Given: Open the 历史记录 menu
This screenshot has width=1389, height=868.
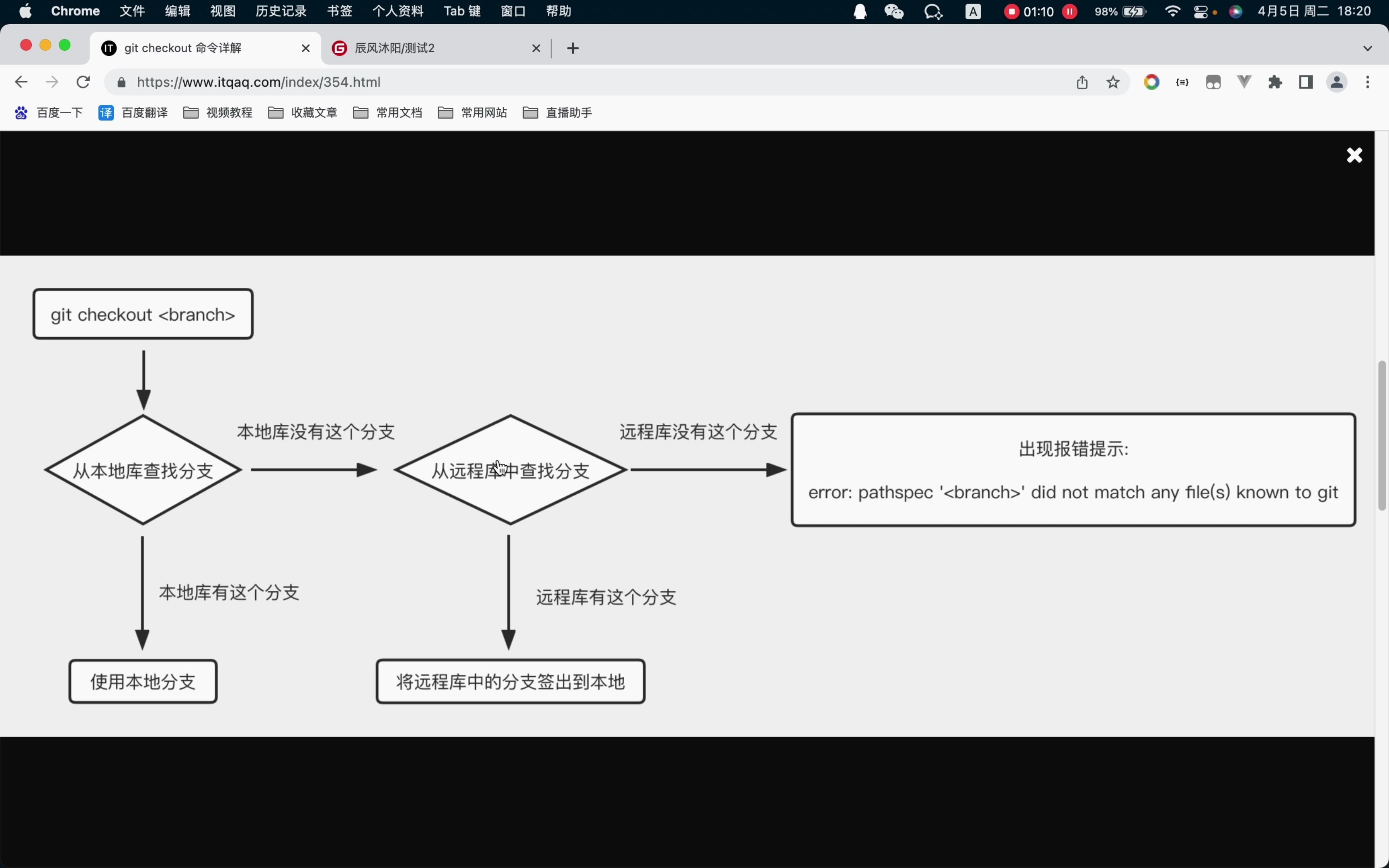Looking at the screenshot, I should pos(281,12).
